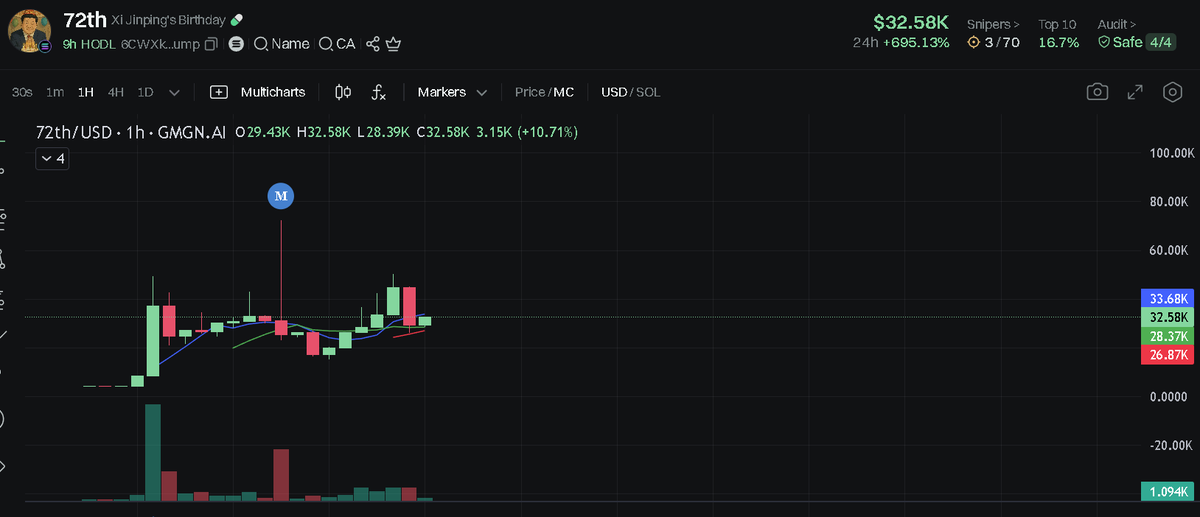Open the Audit details link
The height and width of the screenshot is (517, 1200).
(1117, 23)
